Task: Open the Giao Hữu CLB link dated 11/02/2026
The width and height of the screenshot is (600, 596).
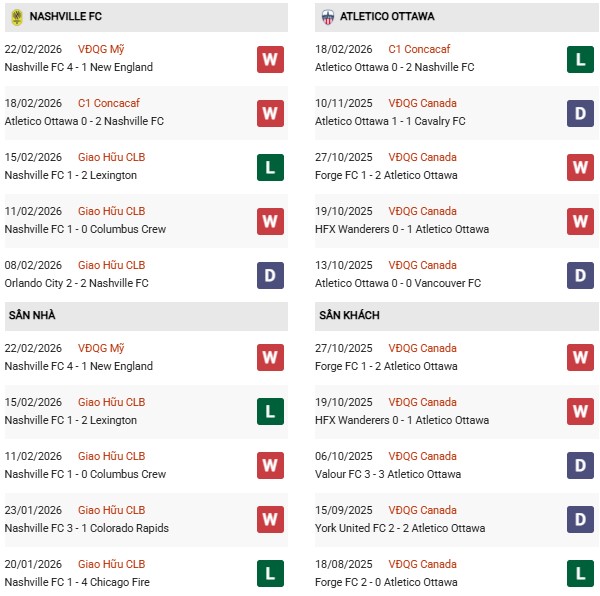Action: [112, 211]
